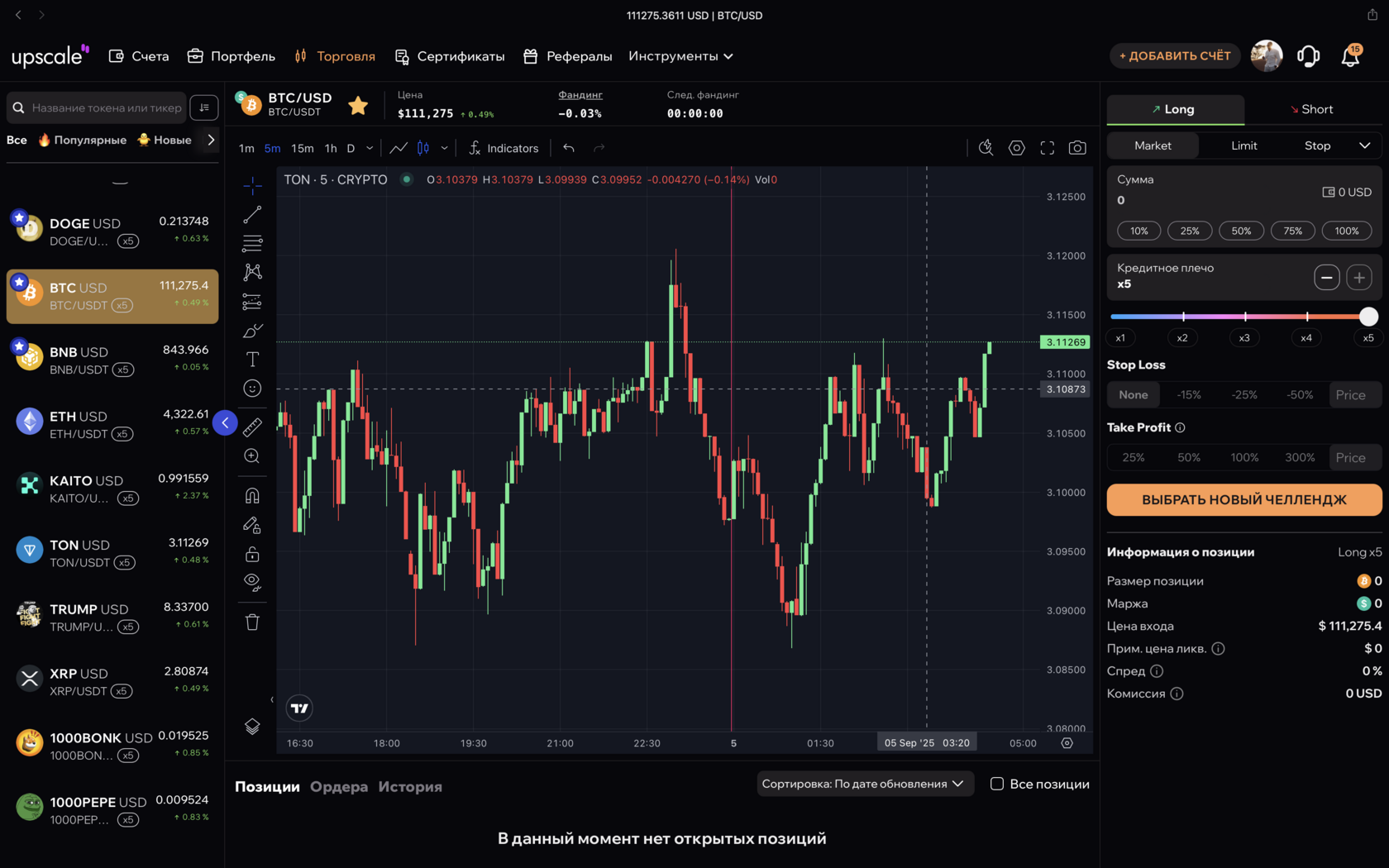Click the leverage slider handle

[1368, 317]
